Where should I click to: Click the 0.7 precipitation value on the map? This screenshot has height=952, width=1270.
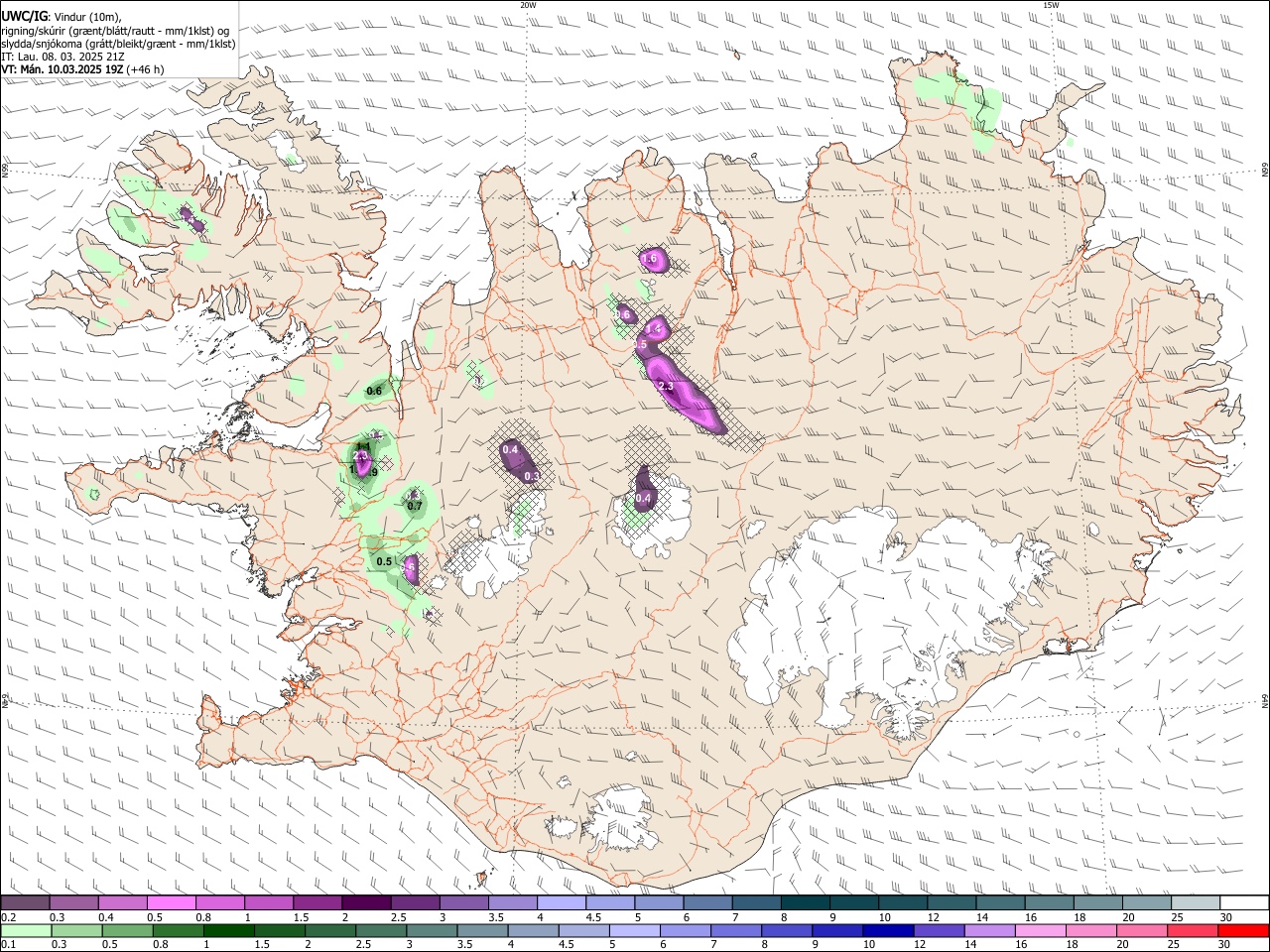415,506
